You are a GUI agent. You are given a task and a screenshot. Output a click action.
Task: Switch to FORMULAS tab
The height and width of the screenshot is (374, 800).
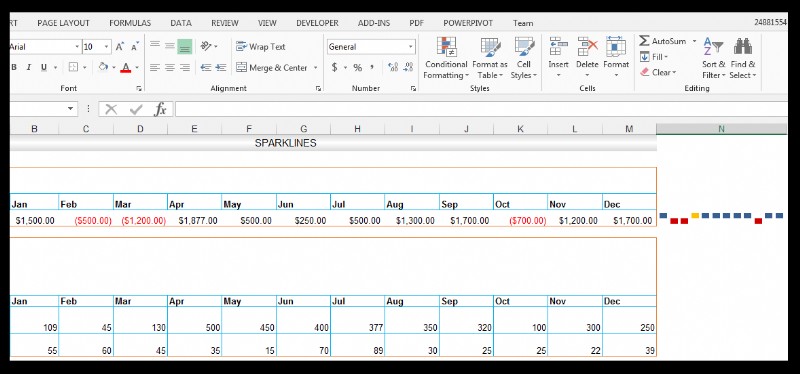point(130,23)
